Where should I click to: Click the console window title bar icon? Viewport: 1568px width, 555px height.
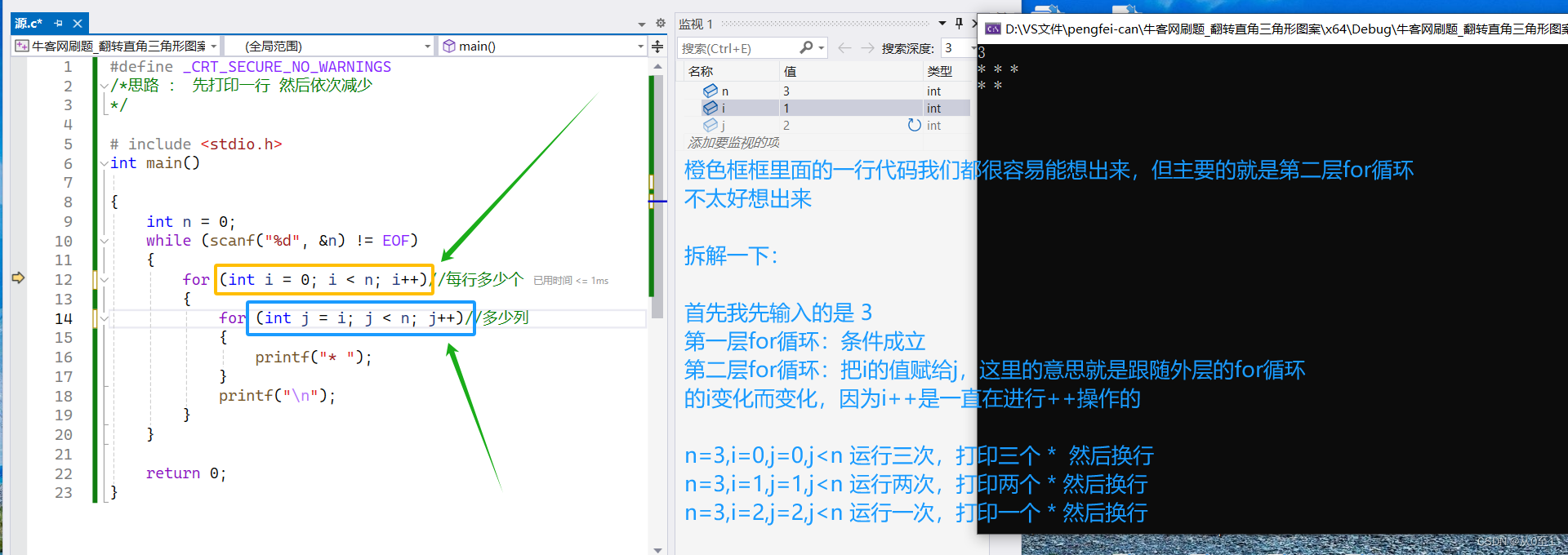[x=993, y=29]
